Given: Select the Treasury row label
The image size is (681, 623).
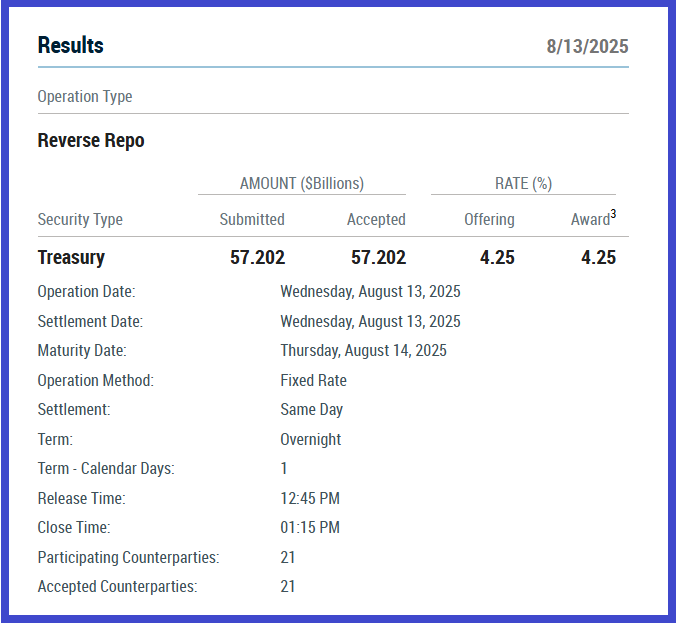Looking at the screenshot, I should coord(71,257).
